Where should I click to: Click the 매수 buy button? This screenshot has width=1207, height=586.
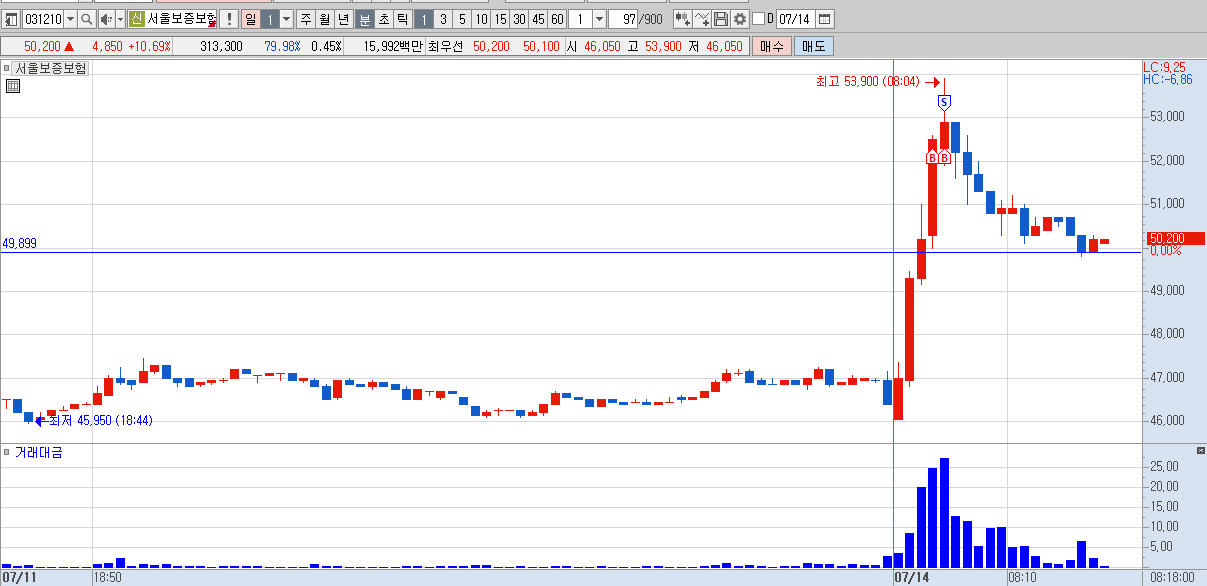pyautogui.click(x=772, y=46)
